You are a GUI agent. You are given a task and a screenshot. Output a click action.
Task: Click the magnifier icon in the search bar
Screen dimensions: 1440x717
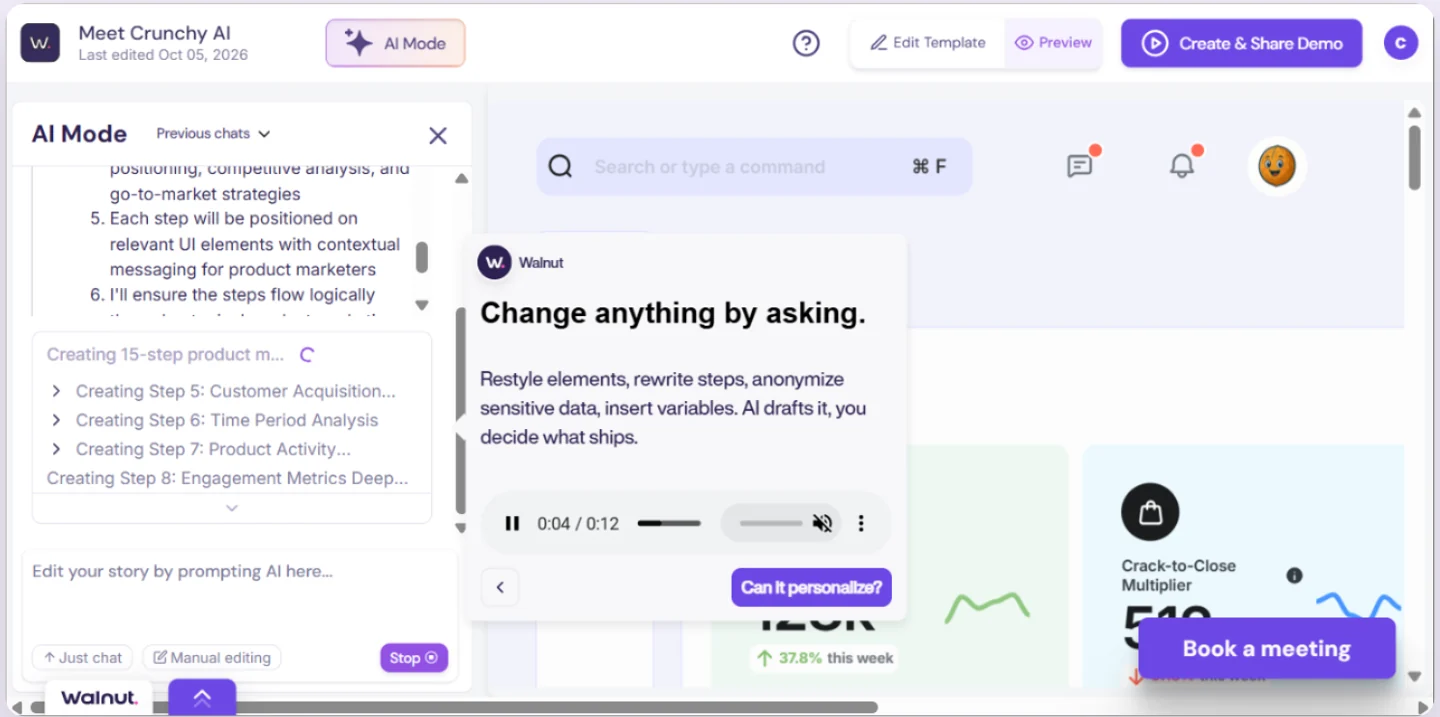click(560, 167)
